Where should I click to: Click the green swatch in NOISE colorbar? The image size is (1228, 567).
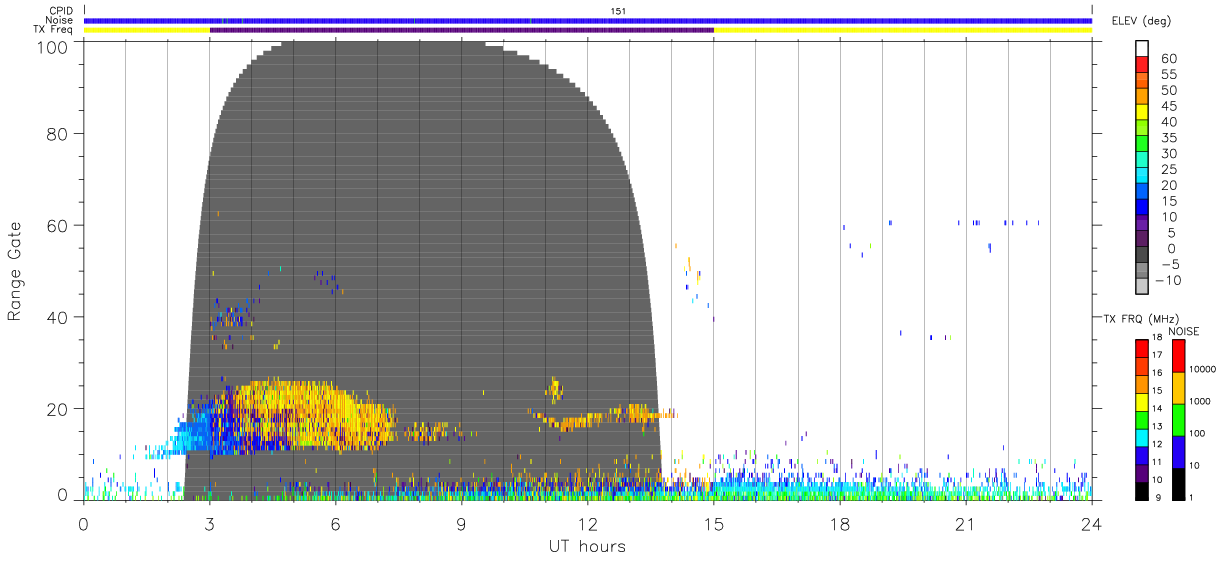[x=1178, y=419]
